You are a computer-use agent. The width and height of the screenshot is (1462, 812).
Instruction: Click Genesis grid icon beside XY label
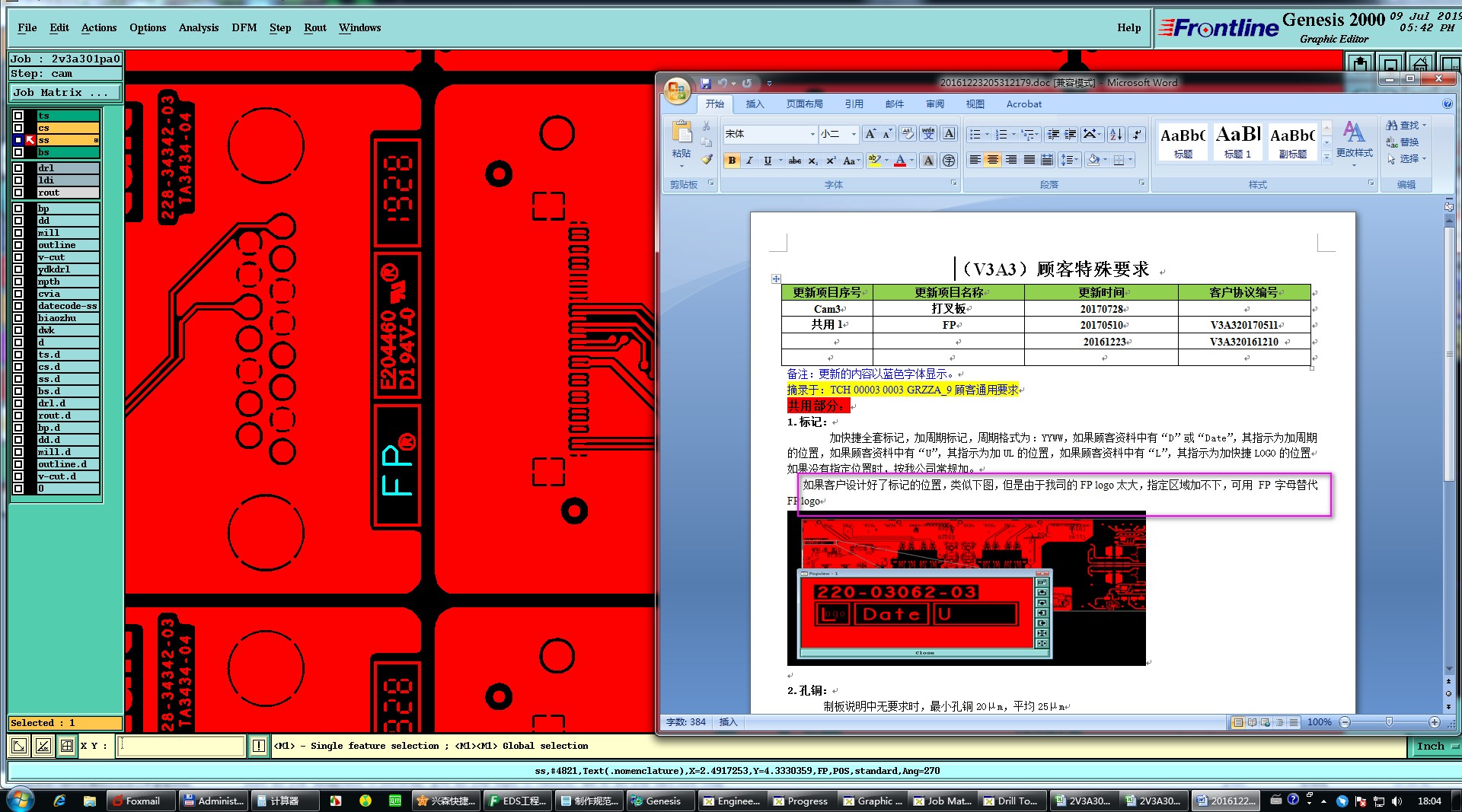67,746
